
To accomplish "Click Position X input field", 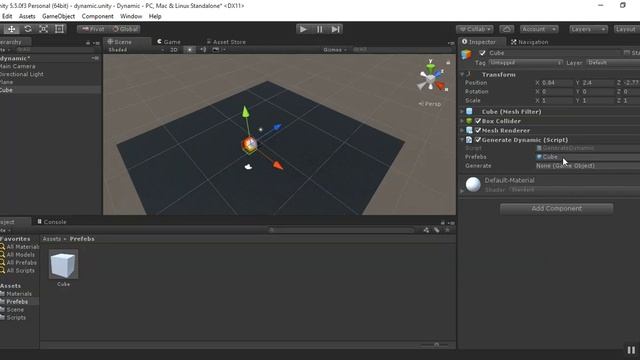I will [x=557, y=82].
